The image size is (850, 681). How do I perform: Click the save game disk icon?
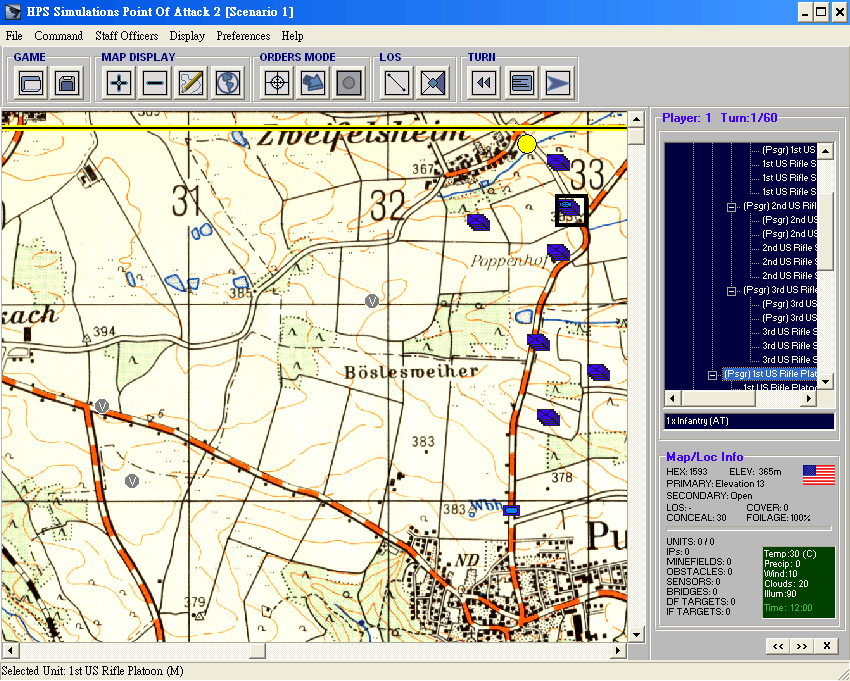click(x=67, y=83)
